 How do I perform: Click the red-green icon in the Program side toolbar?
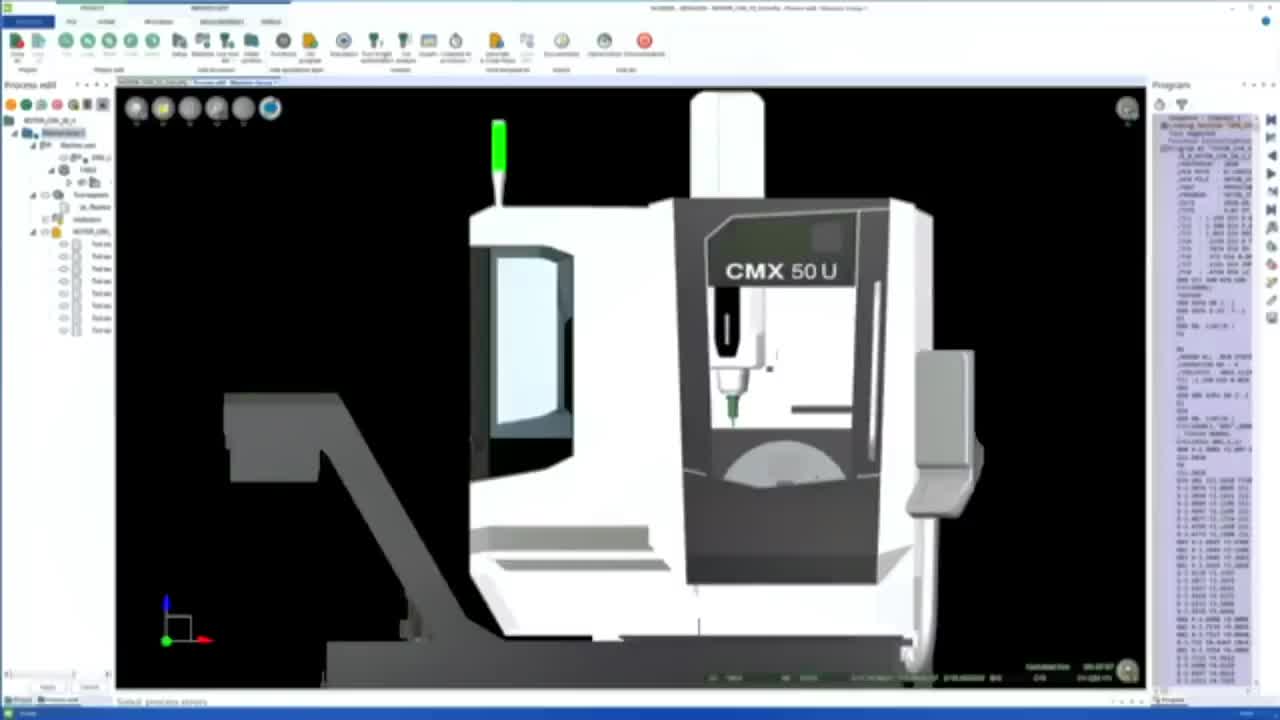[x=1272, y=264]
